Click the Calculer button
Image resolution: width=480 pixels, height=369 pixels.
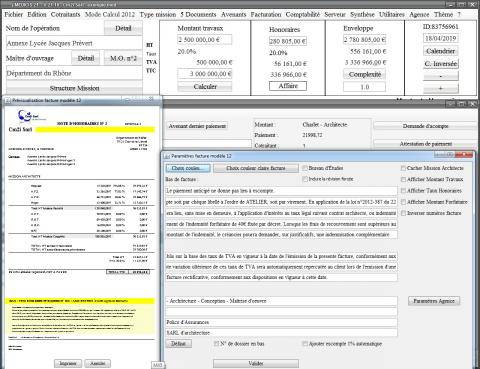(205, 87)
